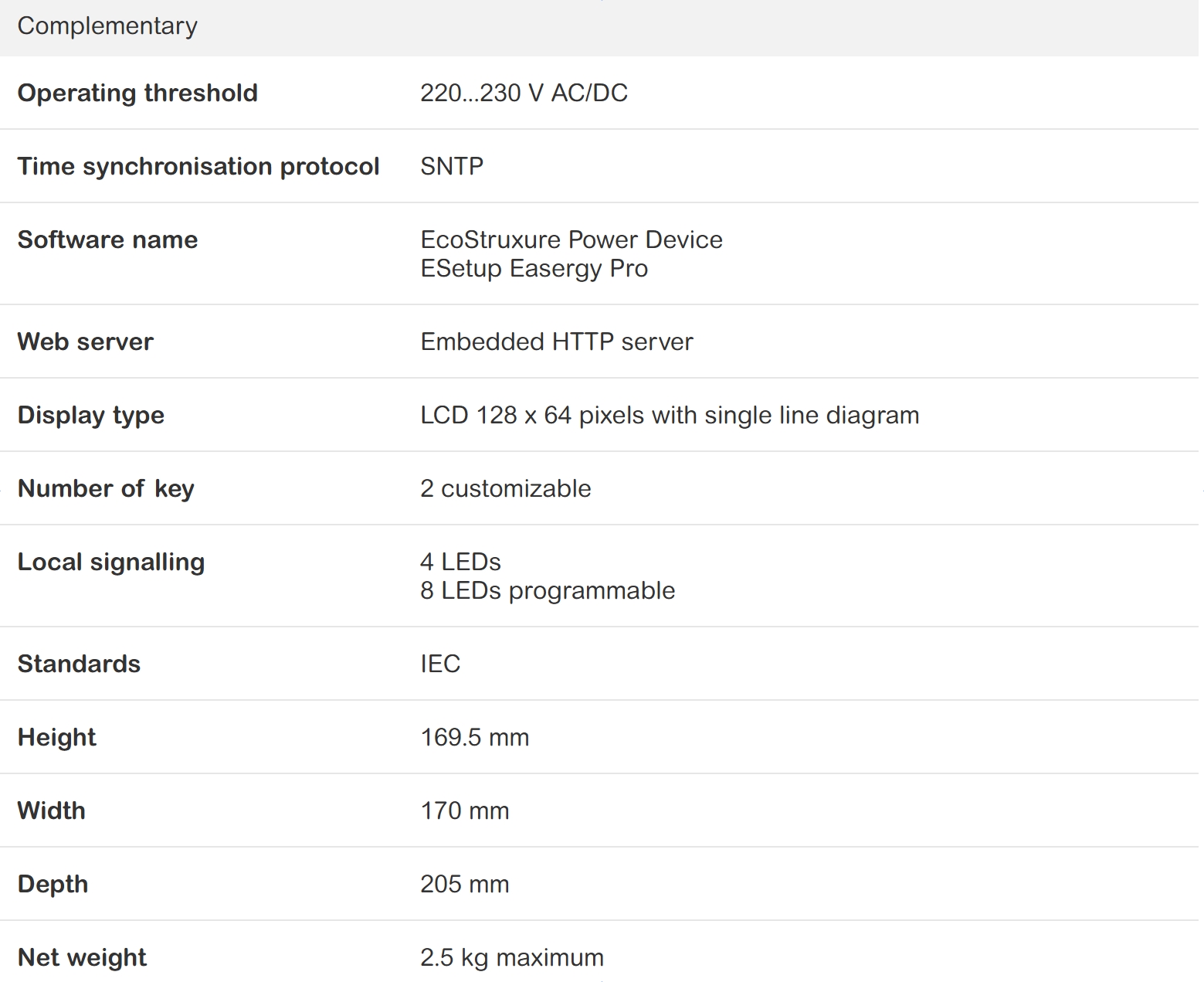Click the Embedded HTTP server value

tap(556, 341)
